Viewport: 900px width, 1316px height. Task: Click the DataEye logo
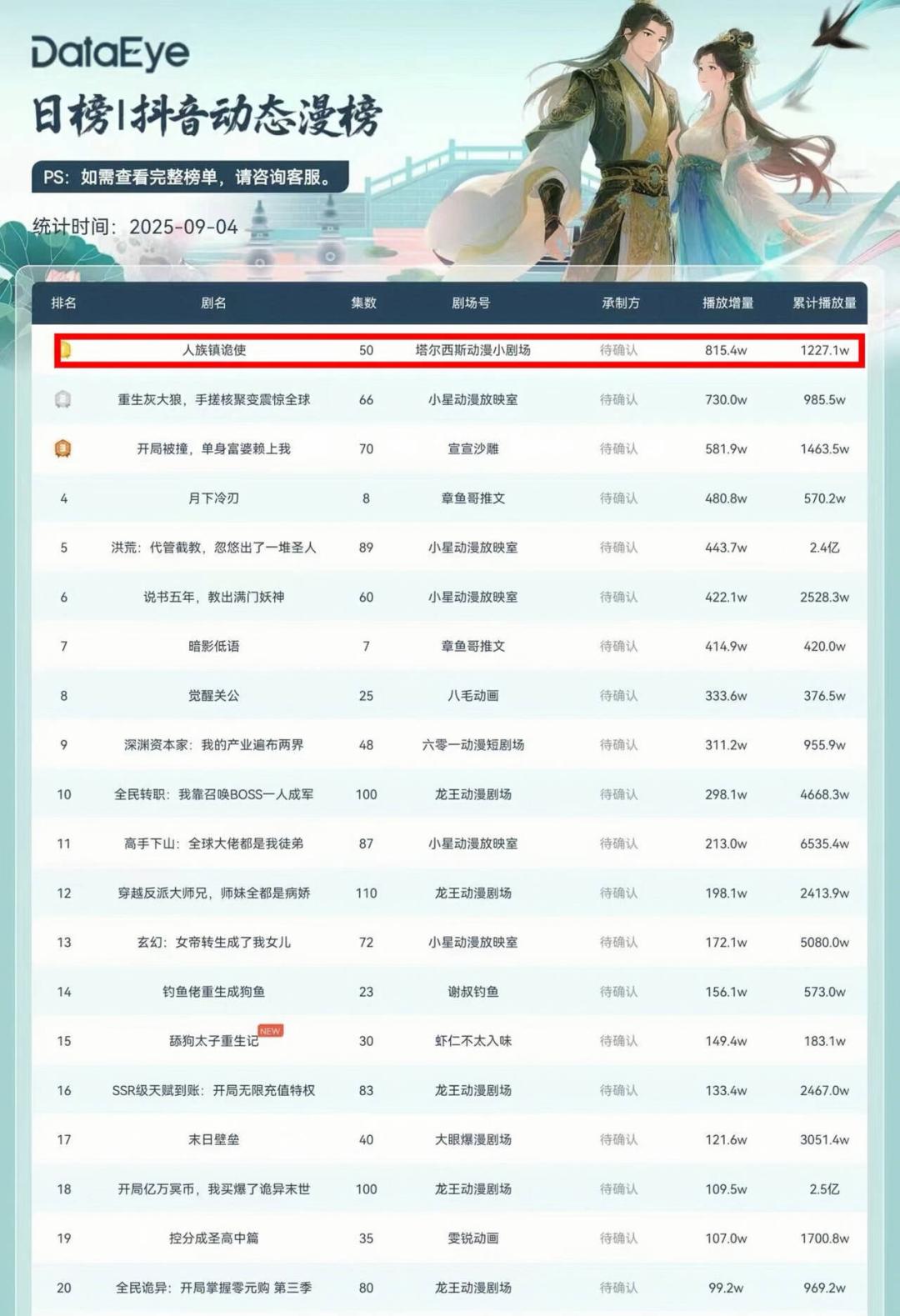110,53
